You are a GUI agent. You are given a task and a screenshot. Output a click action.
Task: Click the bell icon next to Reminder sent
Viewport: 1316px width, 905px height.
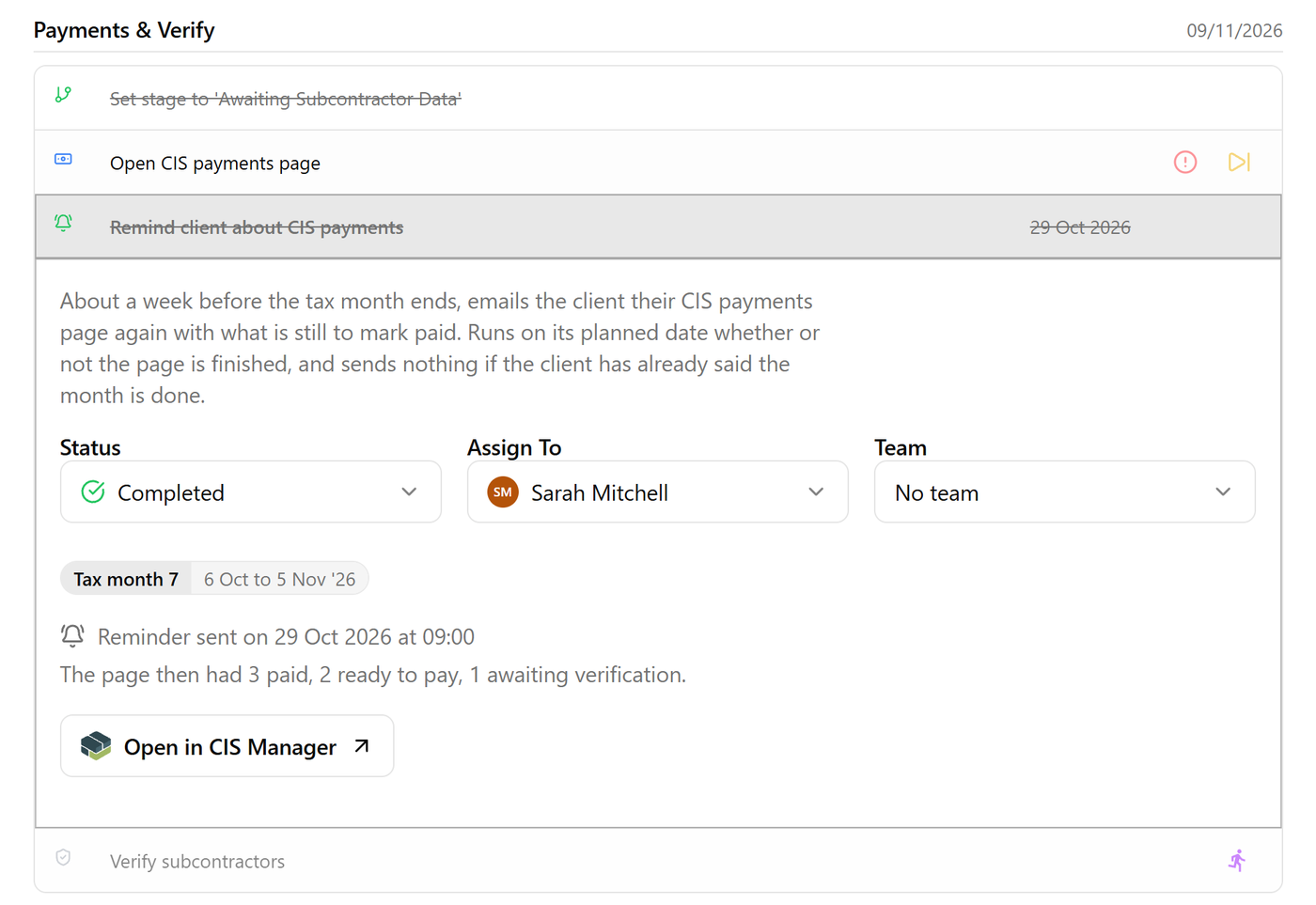(72, 635)
